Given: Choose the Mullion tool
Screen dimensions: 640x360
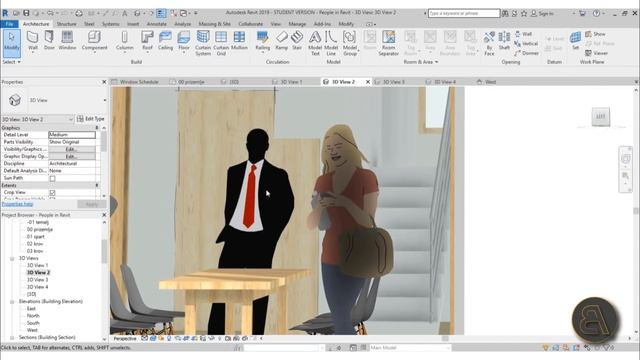Looking at the screenshot, I should pos(239,40).
